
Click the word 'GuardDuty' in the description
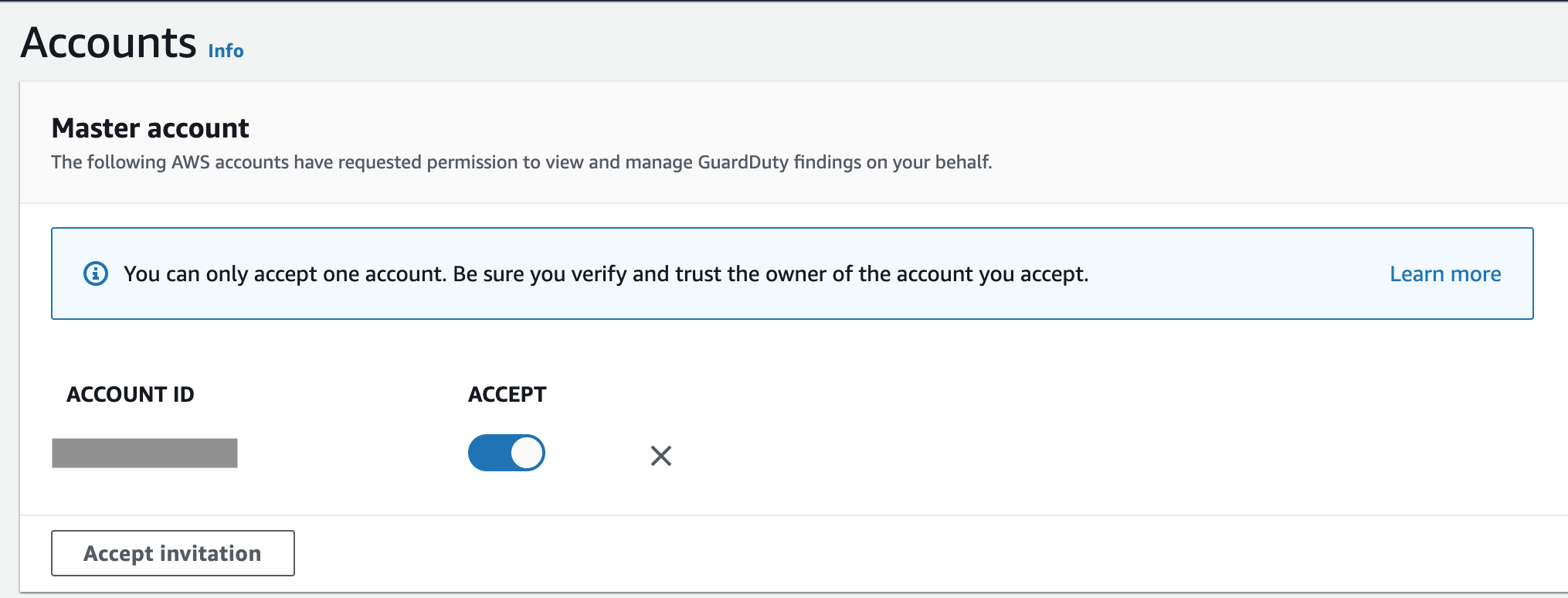pyautogui.click(x=742, y=162)
